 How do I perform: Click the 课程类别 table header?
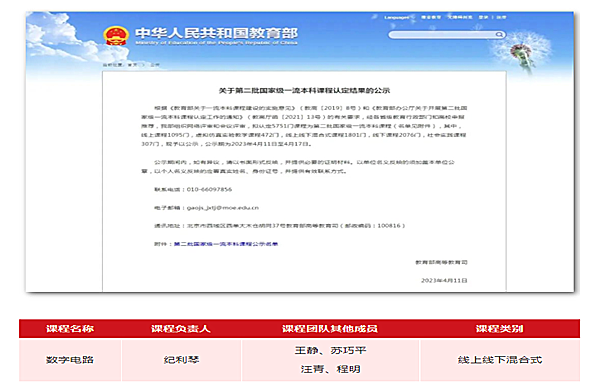(500, 329)
